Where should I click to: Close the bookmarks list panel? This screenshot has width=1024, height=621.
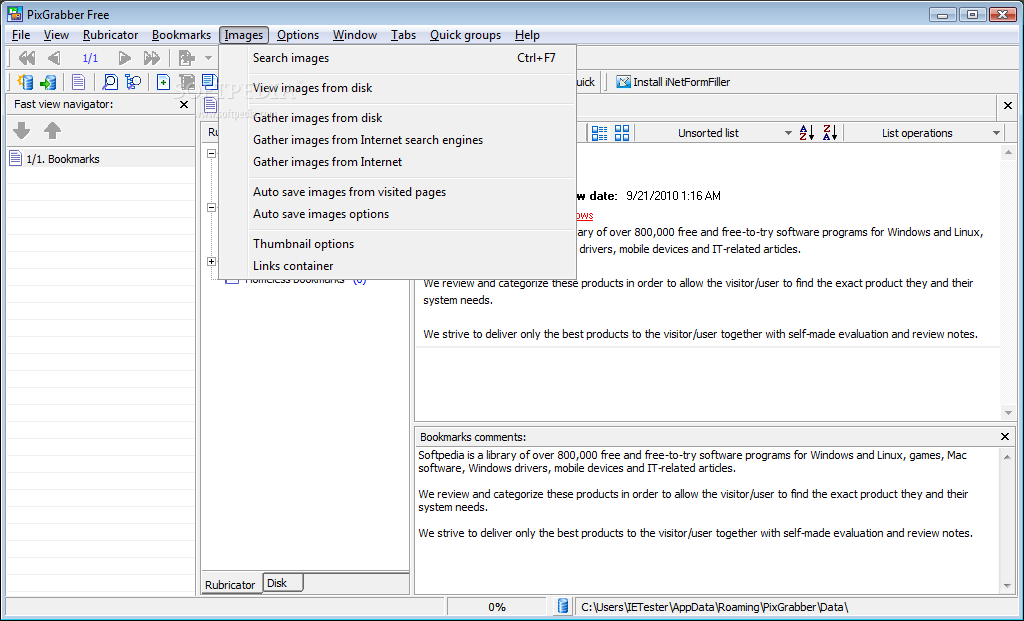[1008, 105]
